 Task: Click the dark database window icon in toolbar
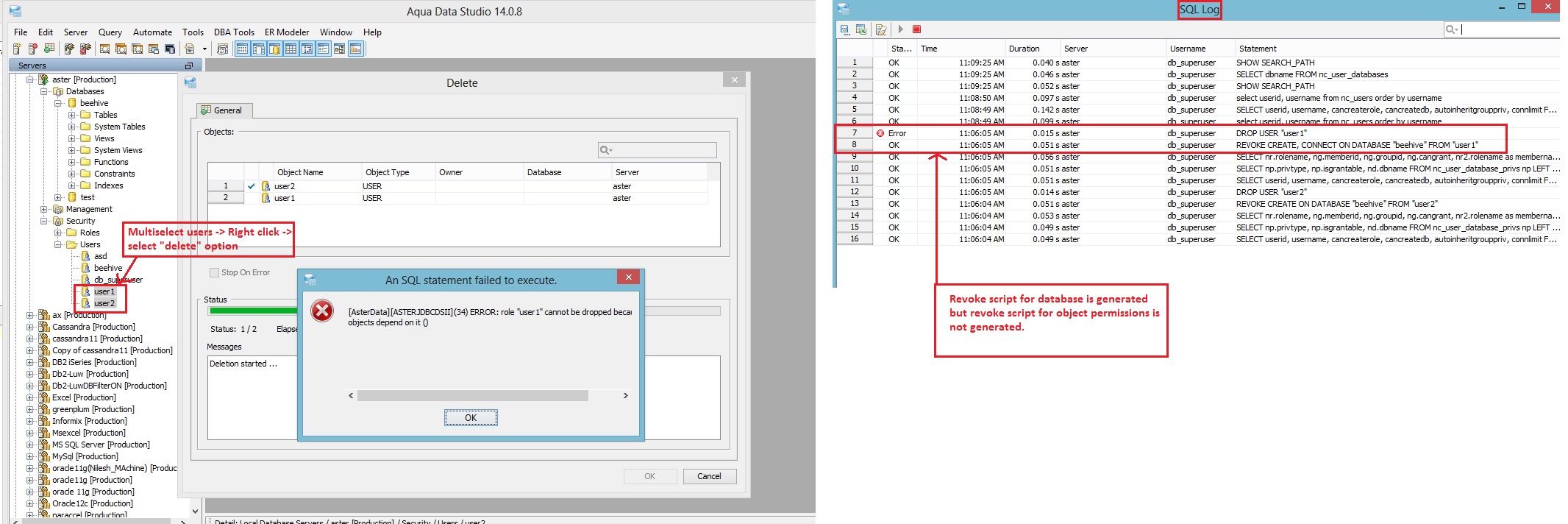170,49
